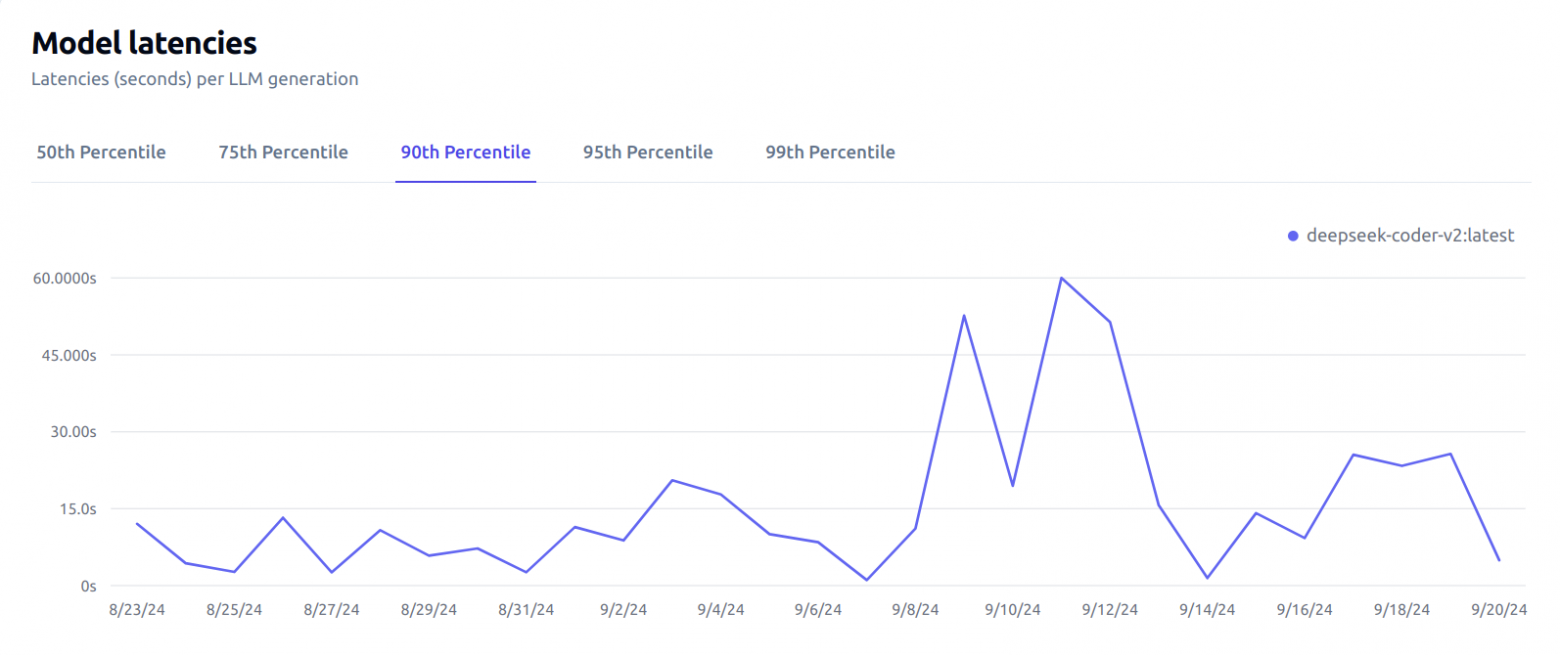Viewport: 1560px width, 655px height.
Task: Show the 95th Percentile latencies tab
Action: (x=648, y=152)
